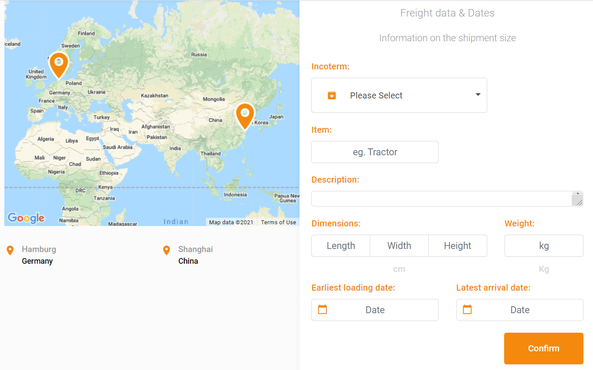
Task: Open the Terms of Use map link
Action: (278, 222)
